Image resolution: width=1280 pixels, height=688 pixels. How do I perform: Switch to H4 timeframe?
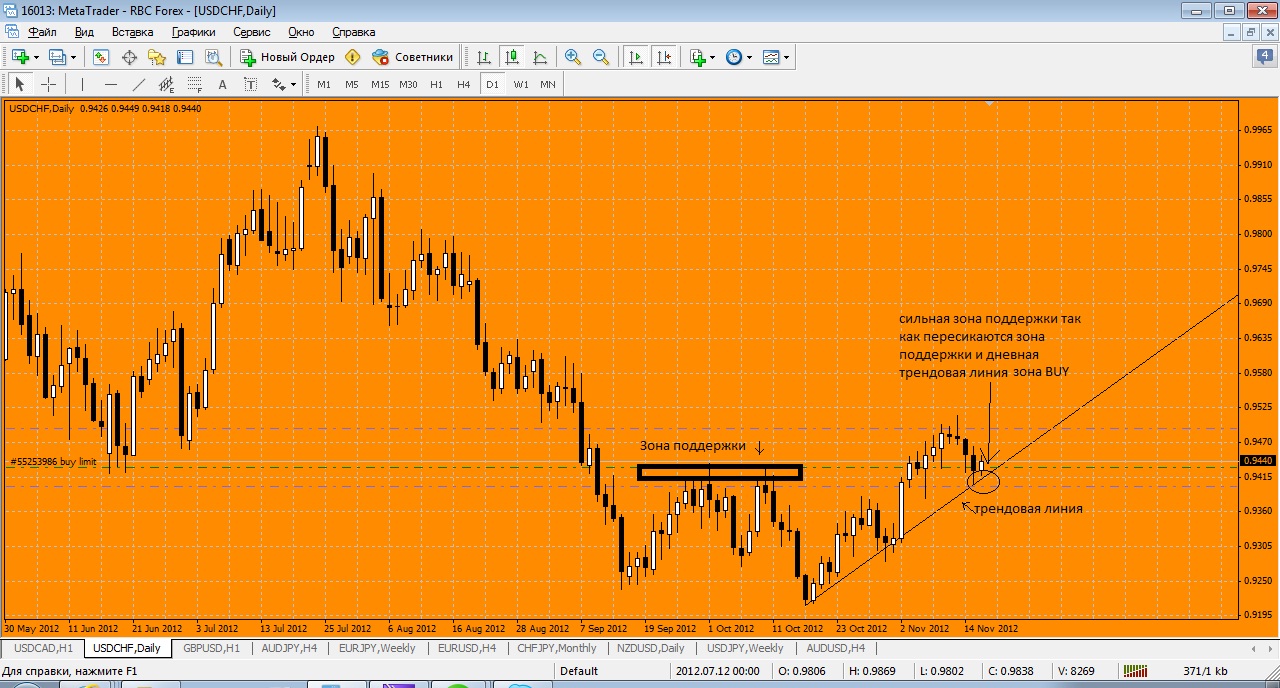click(x=464, y=85)
